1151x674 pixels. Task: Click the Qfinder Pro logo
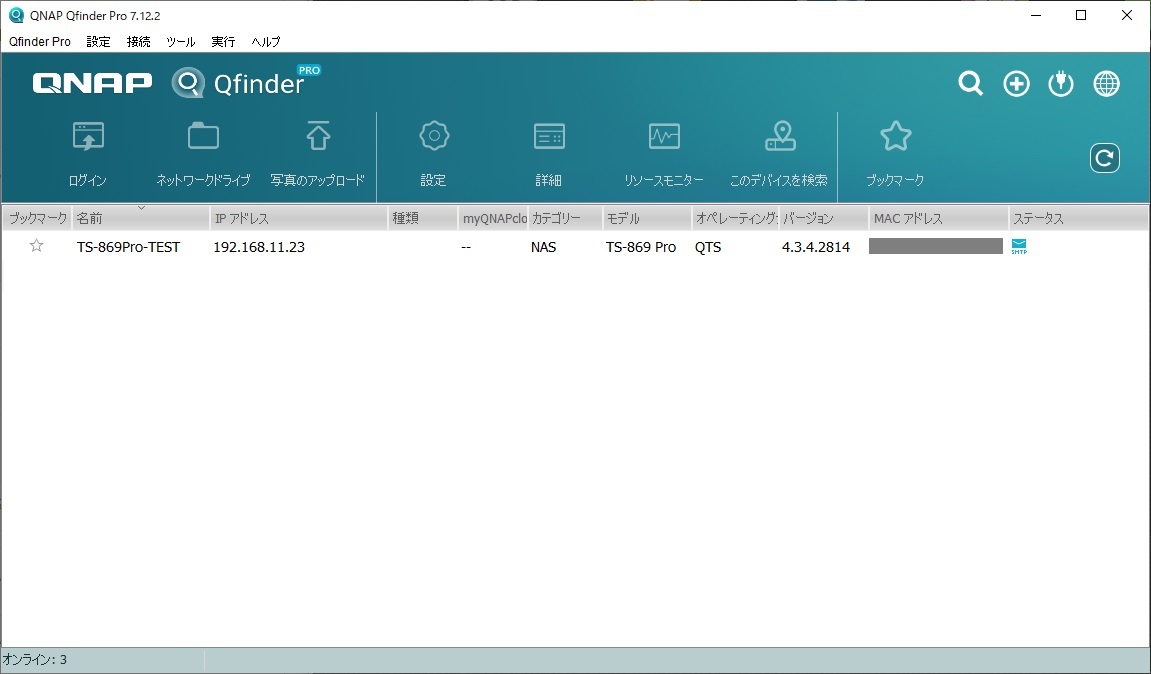click(246, 82)
